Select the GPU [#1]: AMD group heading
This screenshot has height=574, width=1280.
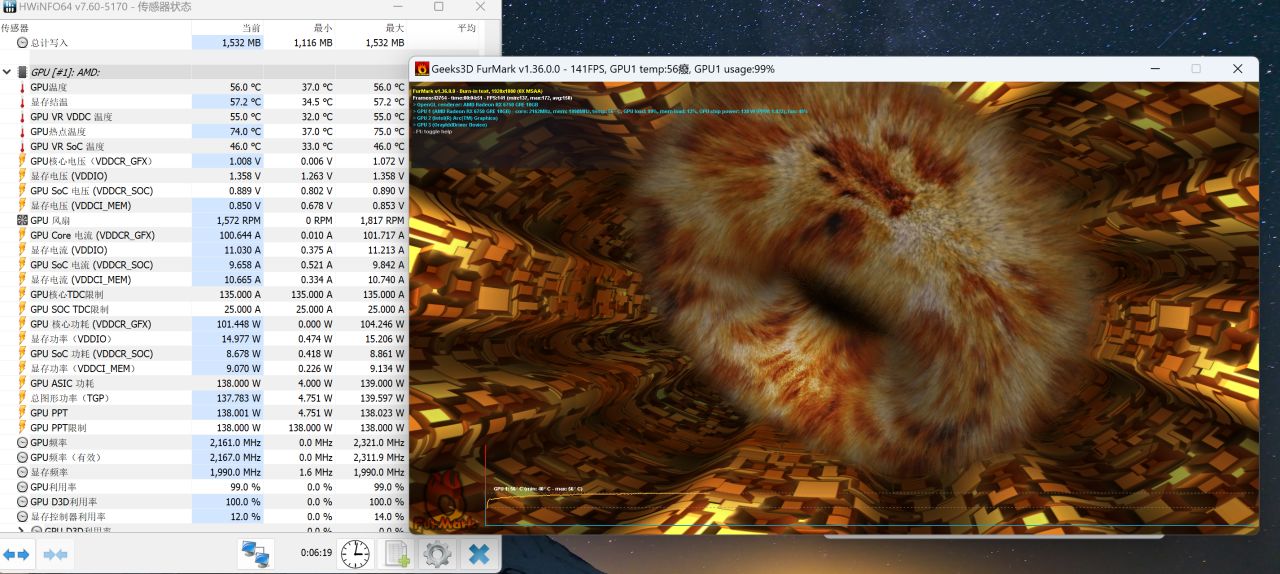65,72
